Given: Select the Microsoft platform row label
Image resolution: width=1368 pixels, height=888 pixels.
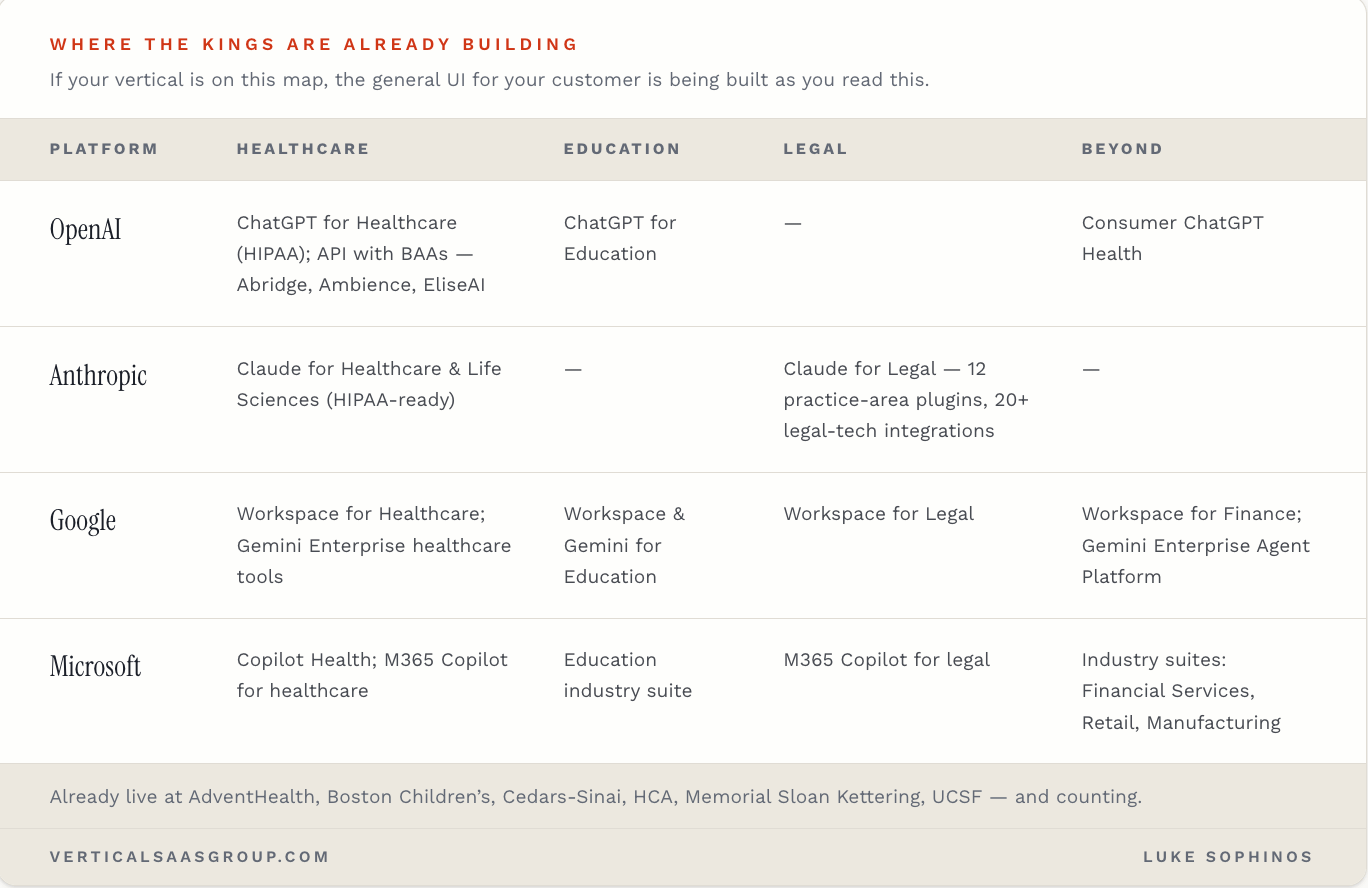Looking at the screenshot, I should pos(95,666).
